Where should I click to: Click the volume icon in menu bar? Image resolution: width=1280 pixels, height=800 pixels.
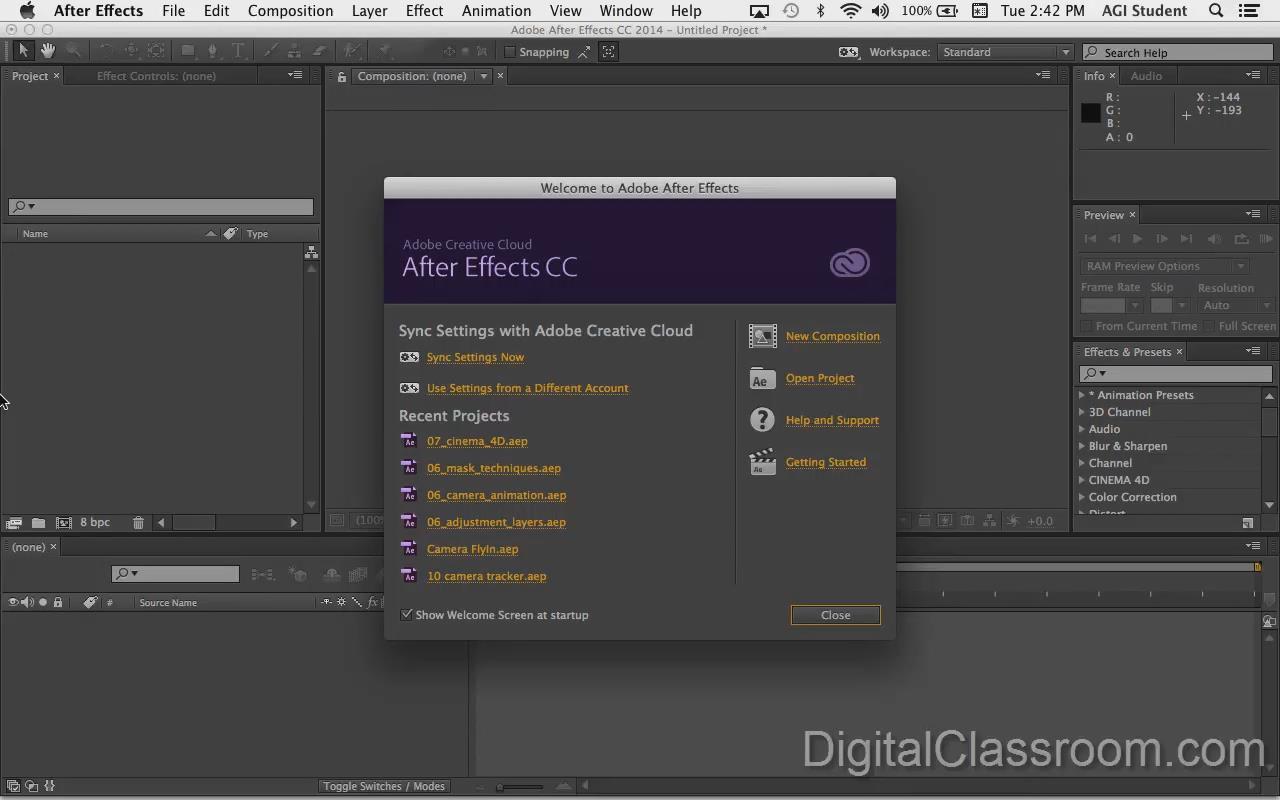[x=880, y=11]
